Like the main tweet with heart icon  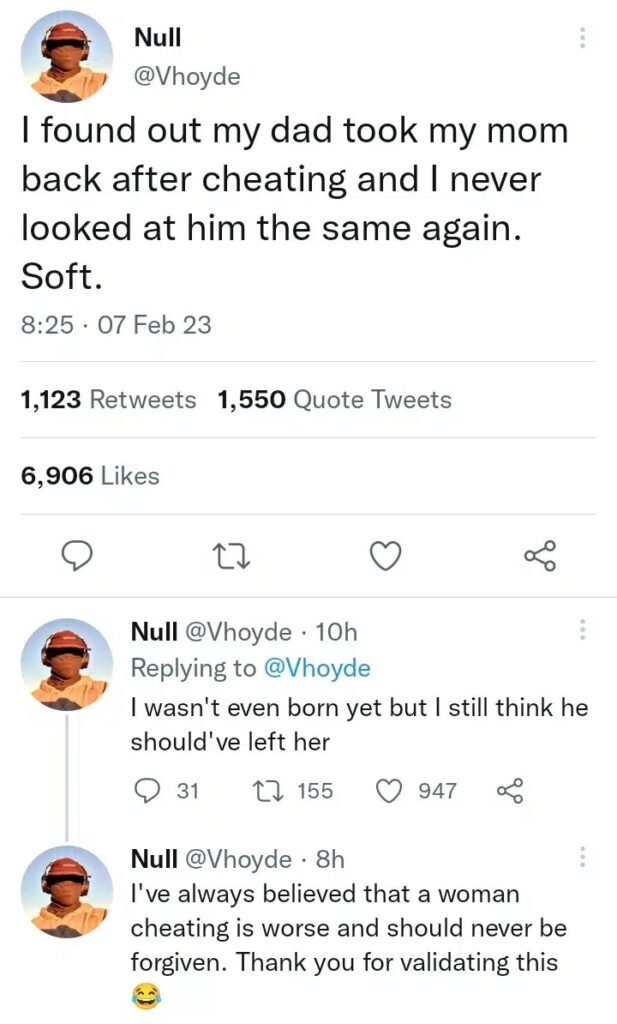click(x=386, y=556)
